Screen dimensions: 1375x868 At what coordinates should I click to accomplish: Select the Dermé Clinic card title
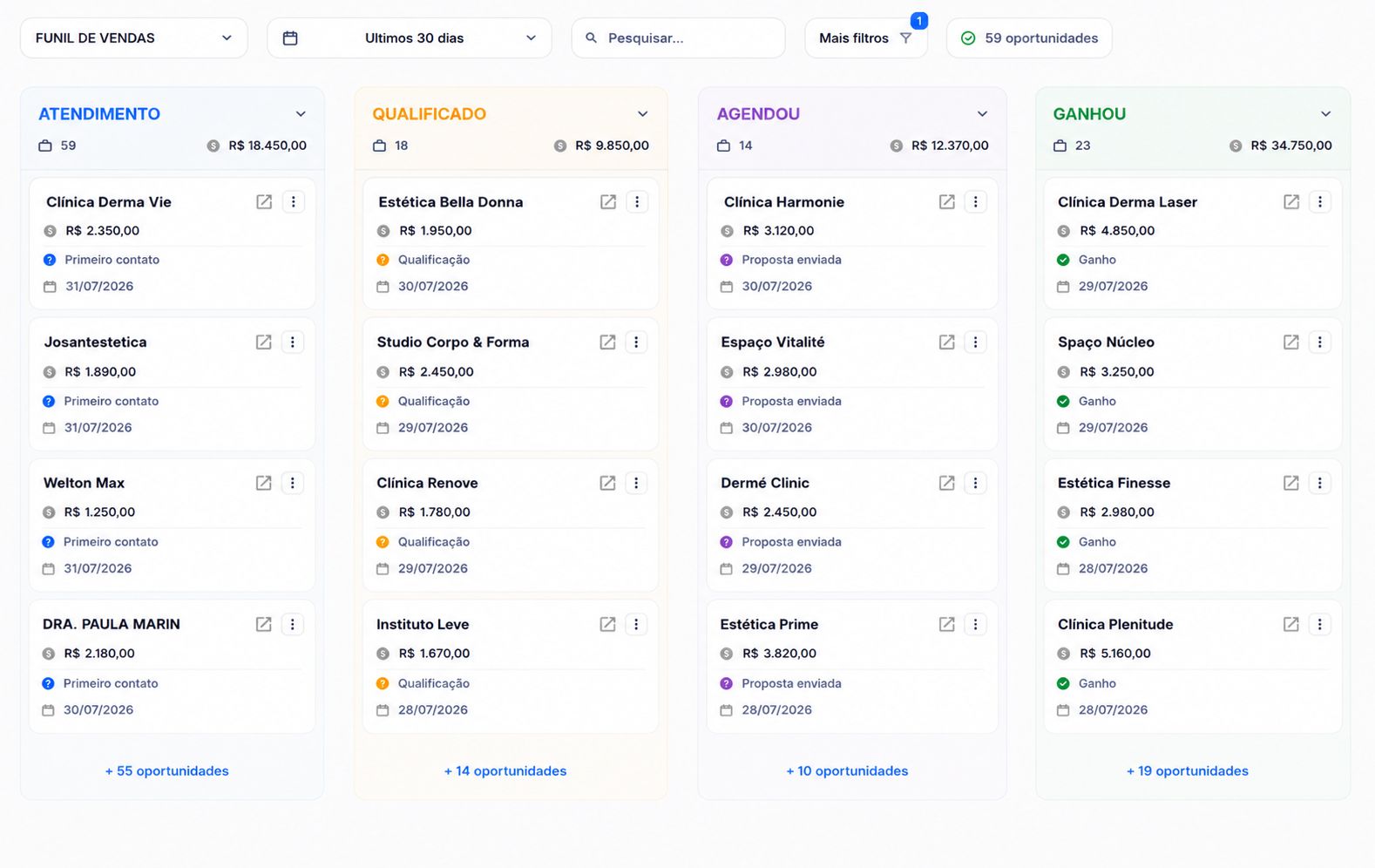765,483
